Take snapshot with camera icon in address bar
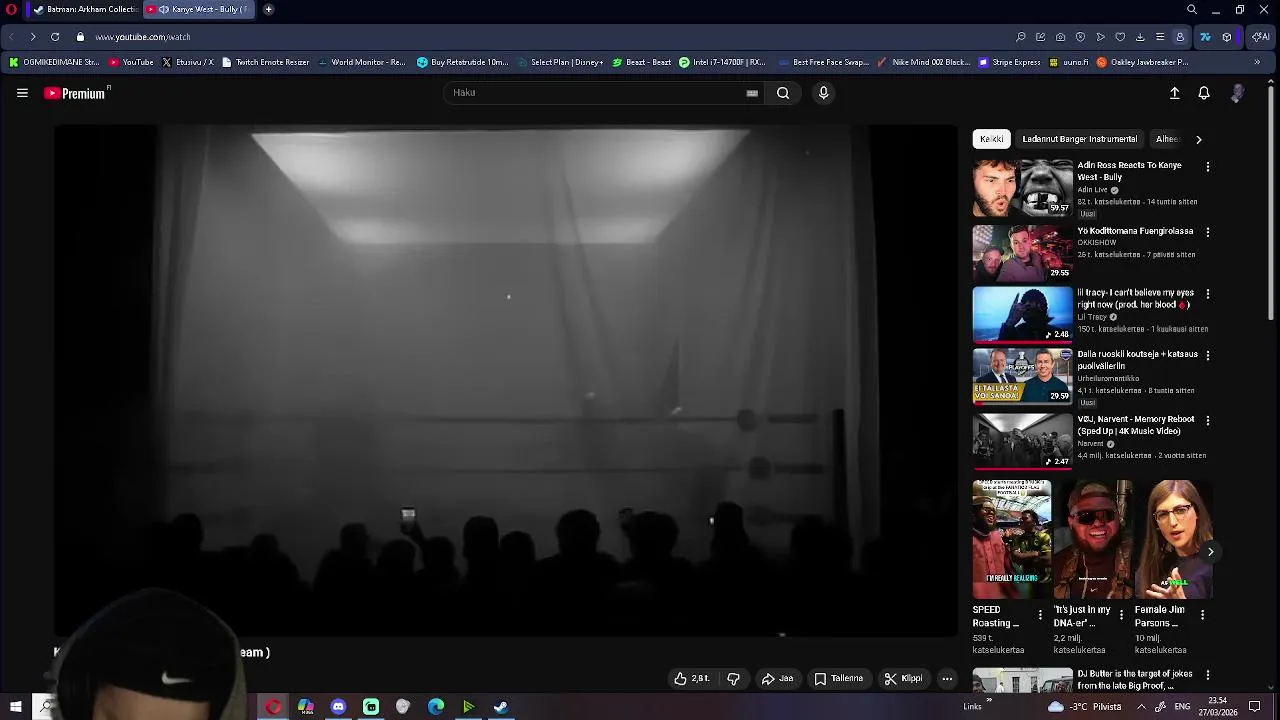Viewport: 1280px width, 720px height. pos(1060,37)
